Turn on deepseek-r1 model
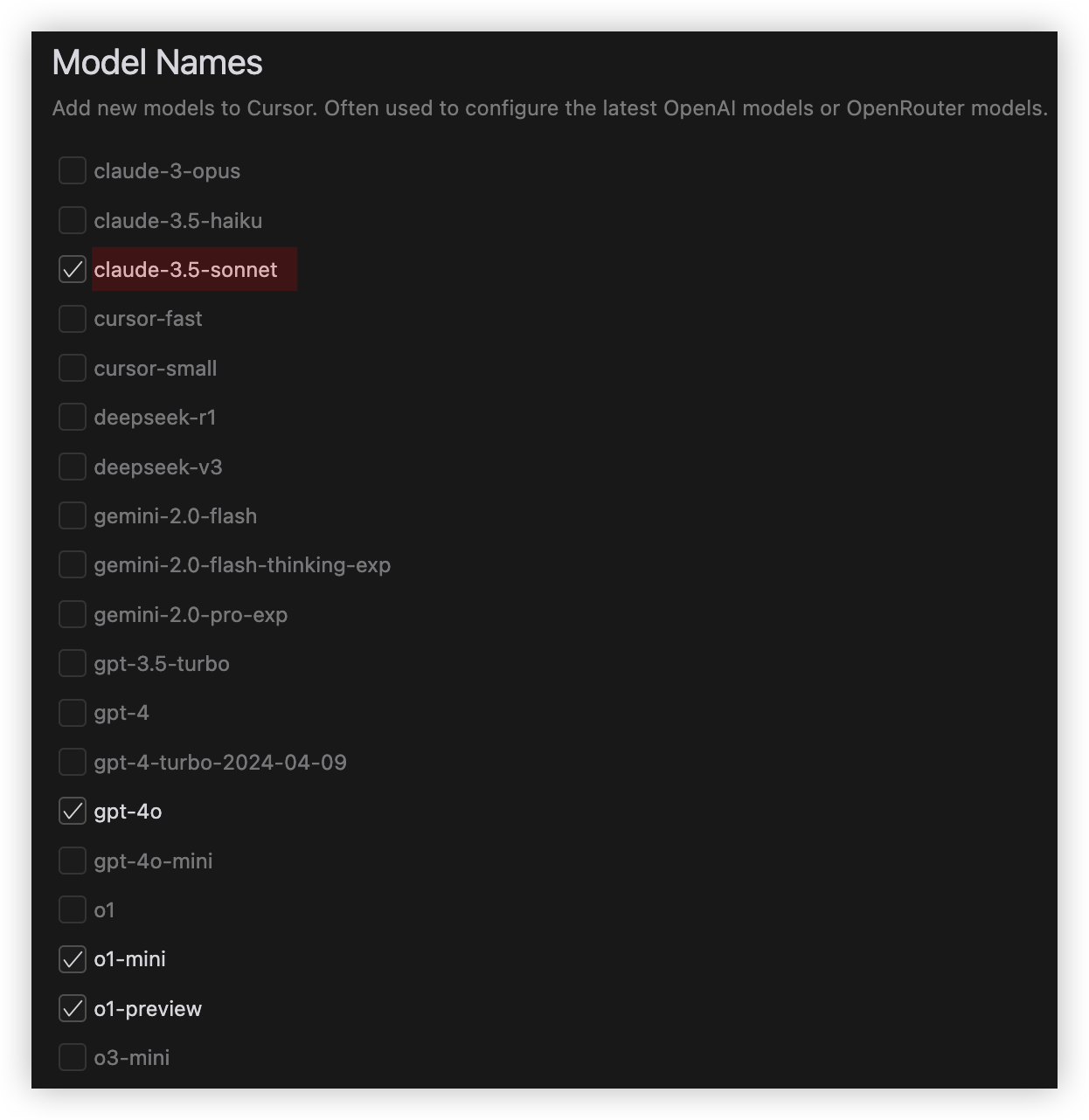 [73, 418]
